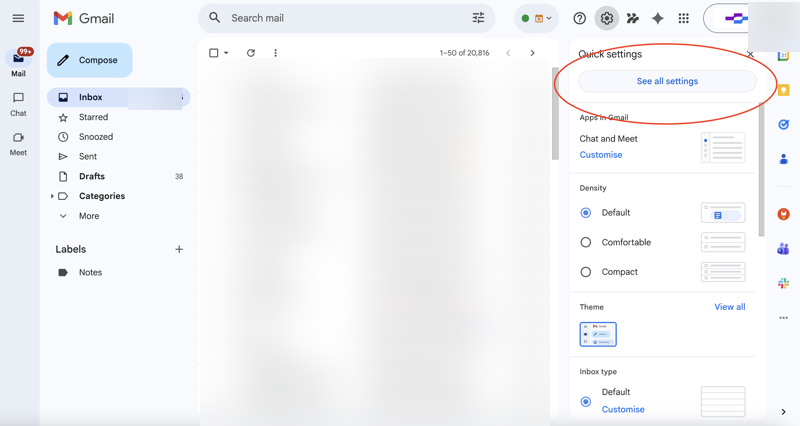
Task: Click Customise under Chat and Meet
Action: [x=601, y=155]
